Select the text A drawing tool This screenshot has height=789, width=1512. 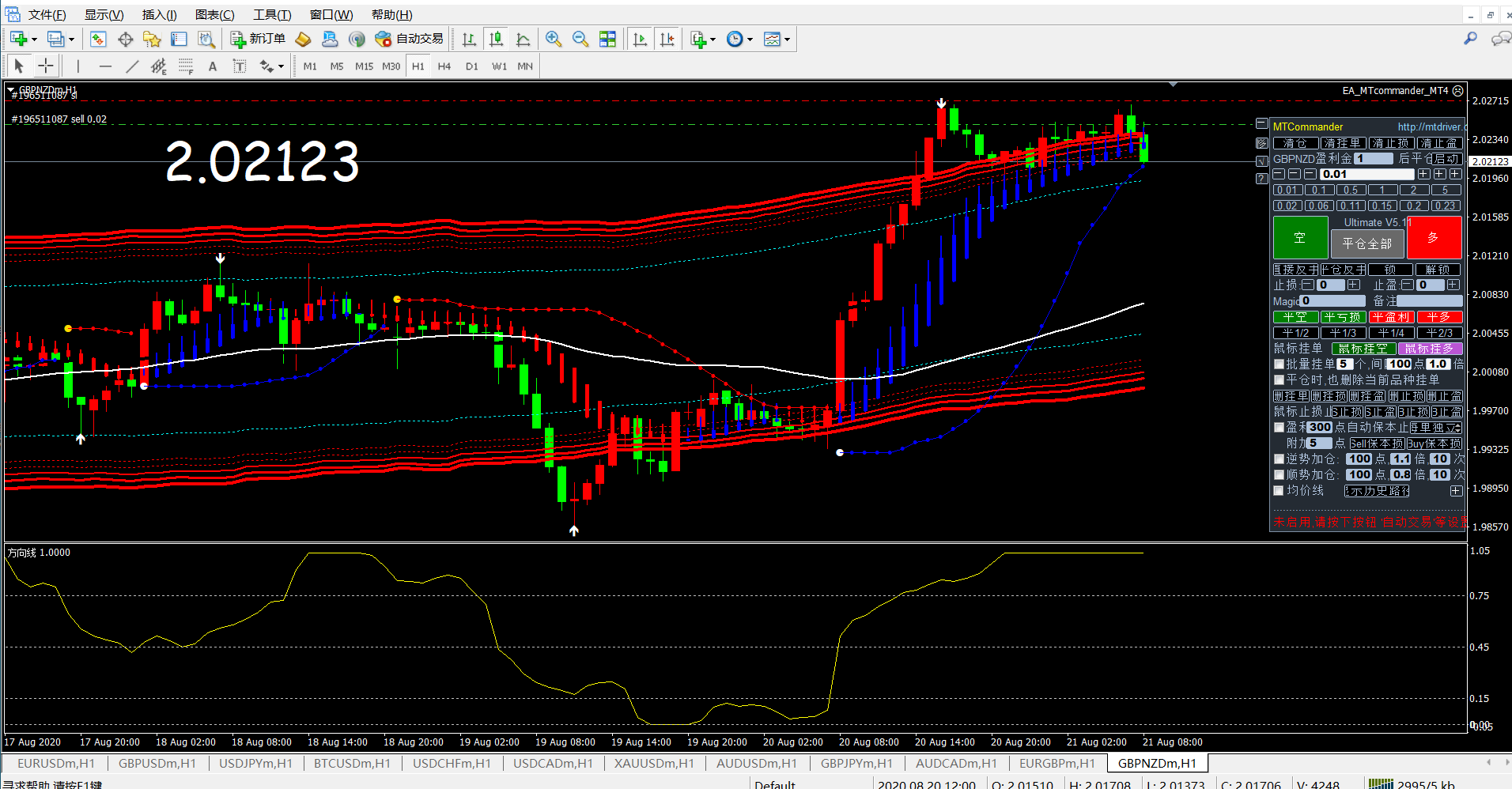pos(213,66)
